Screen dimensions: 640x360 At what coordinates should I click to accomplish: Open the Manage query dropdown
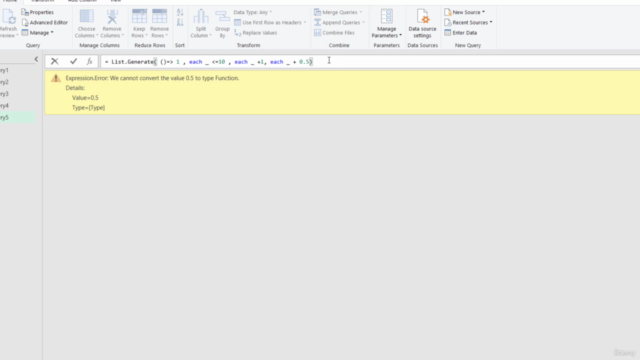pyautogui.click(x=38, y=33)
